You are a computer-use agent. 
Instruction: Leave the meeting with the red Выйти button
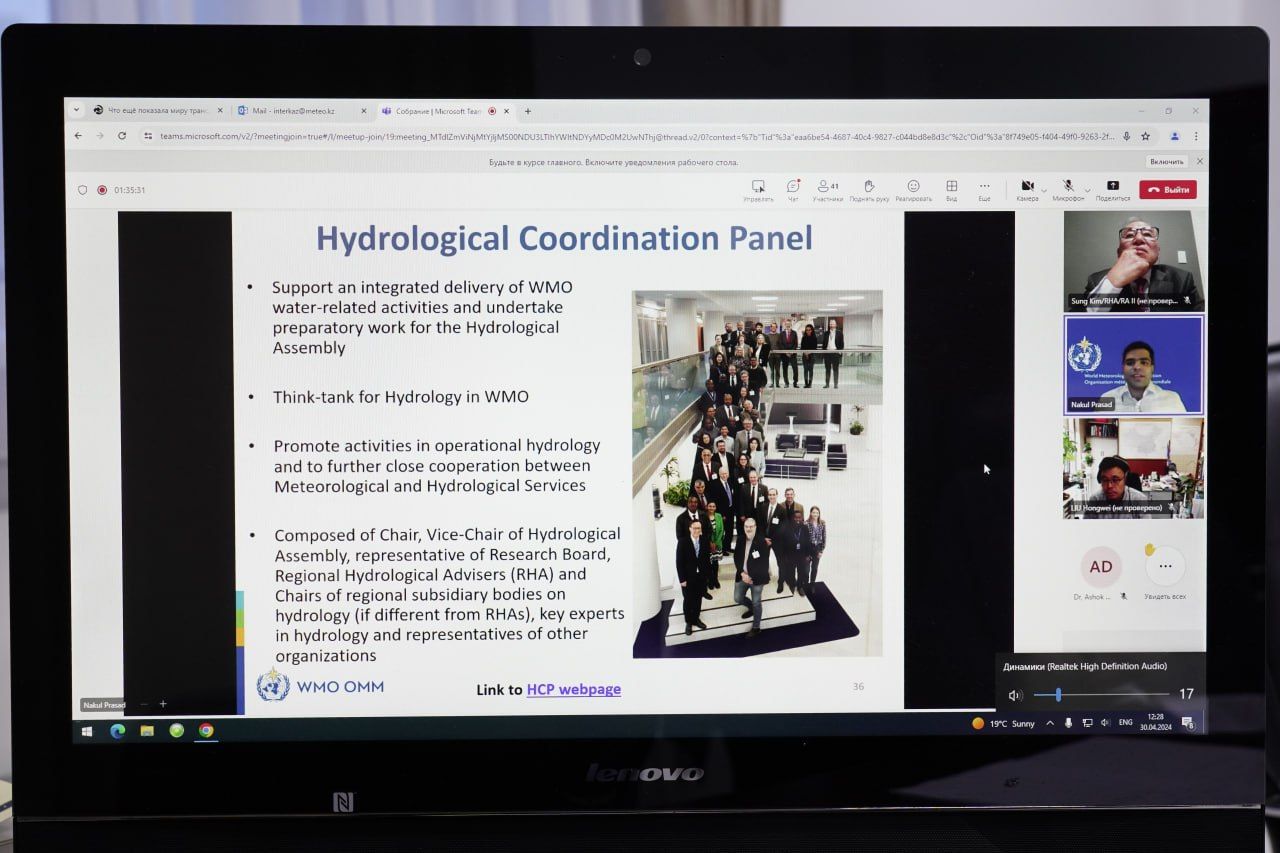(1168, 189)
